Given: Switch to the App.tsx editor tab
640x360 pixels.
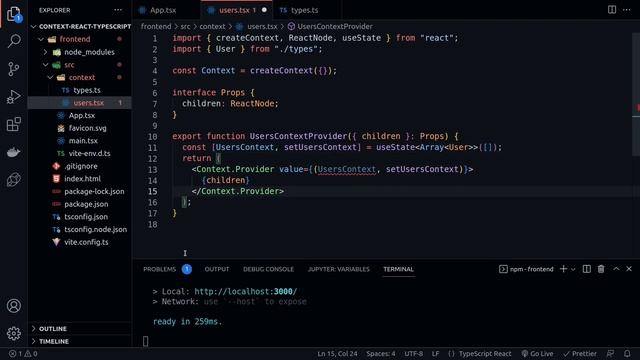Looking at the screenshot, I should pyautogui.click(x=163, y=10).
